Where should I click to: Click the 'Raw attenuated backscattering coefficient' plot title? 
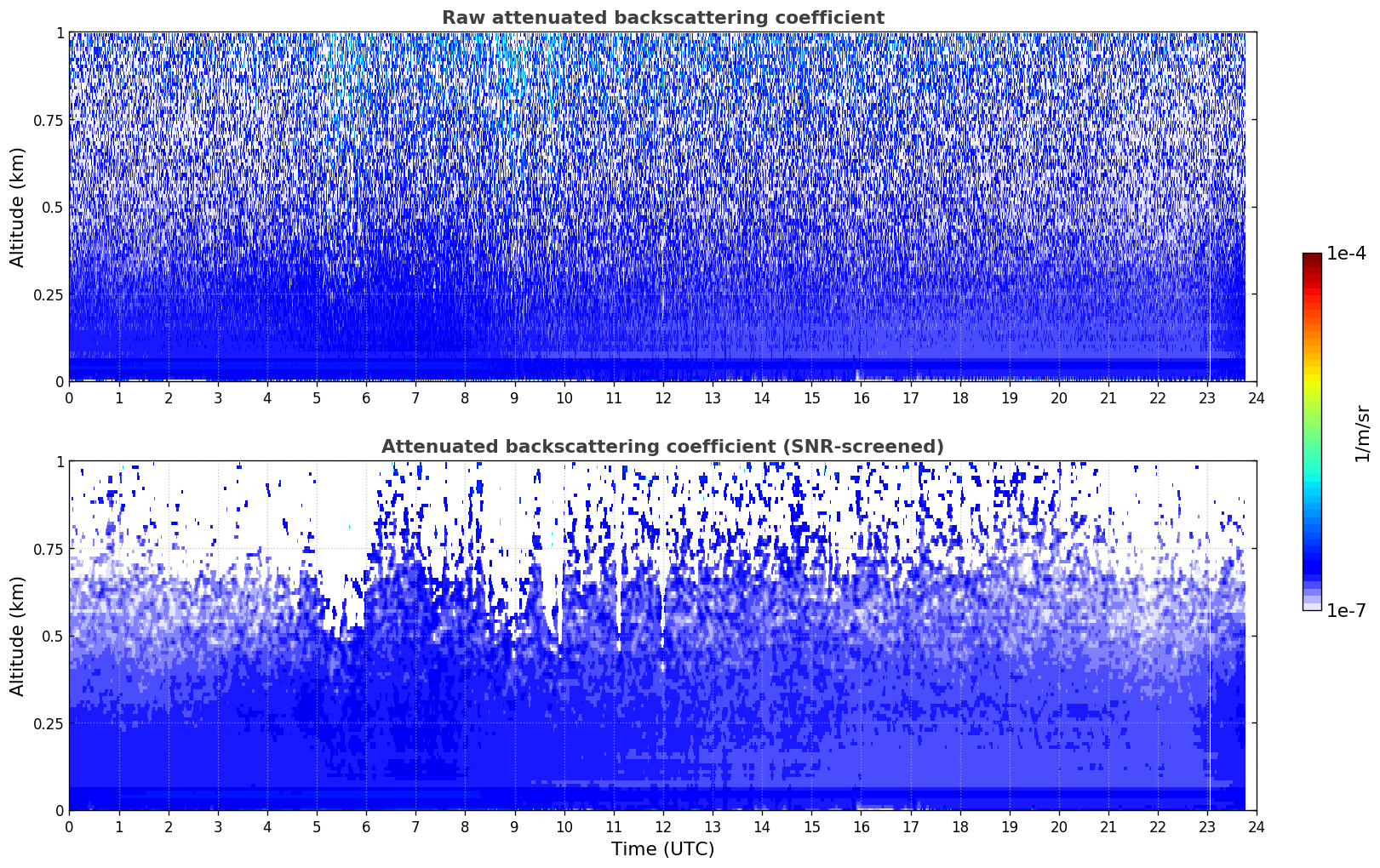[662, 18]
